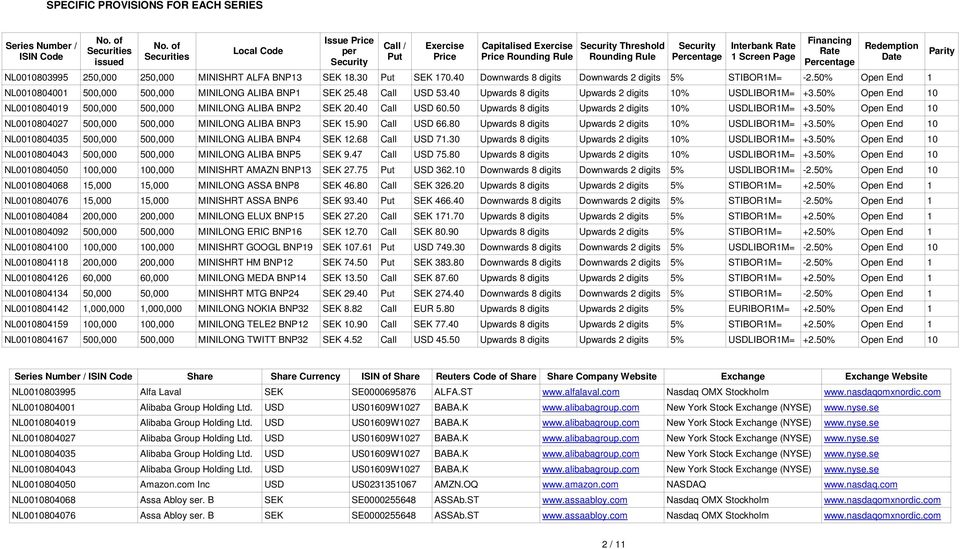This screenshot has width=960, height=549.
Task: Select the 'Local Code' column header
Action: click(258, 51)
